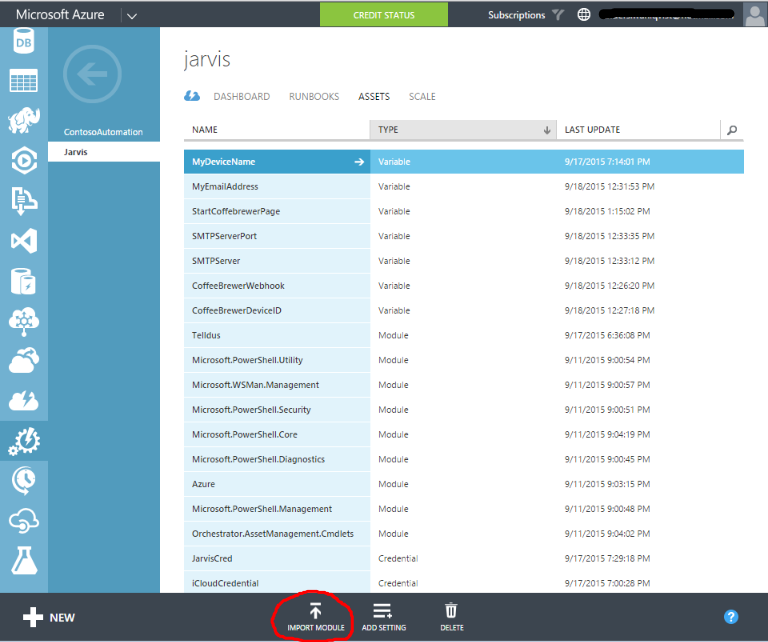
Task: Open the CDN lightning cloud sidebar icon
Action: click(24, 401)
